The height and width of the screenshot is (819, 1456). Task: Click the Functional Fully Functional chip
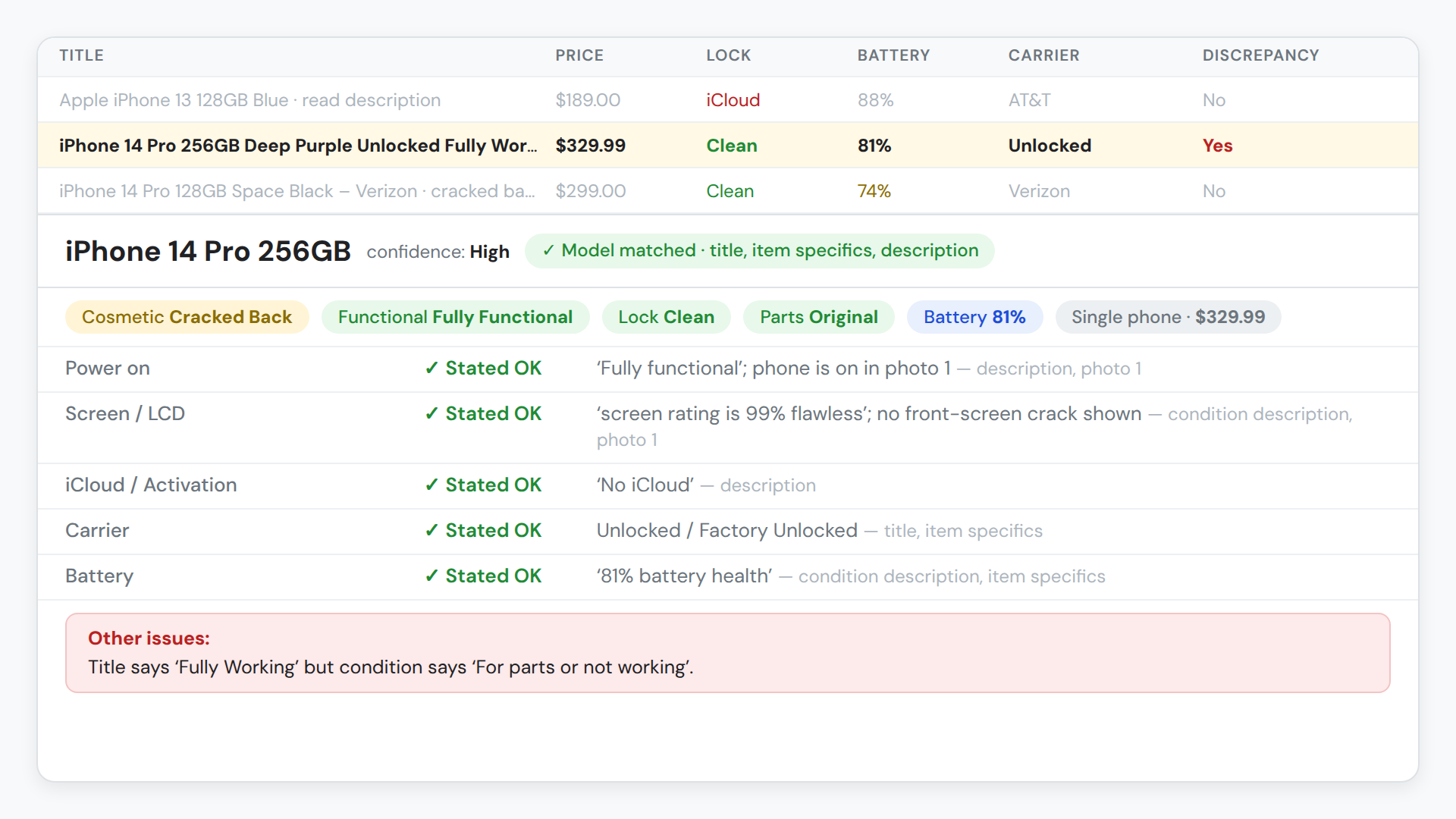point(455,317)
